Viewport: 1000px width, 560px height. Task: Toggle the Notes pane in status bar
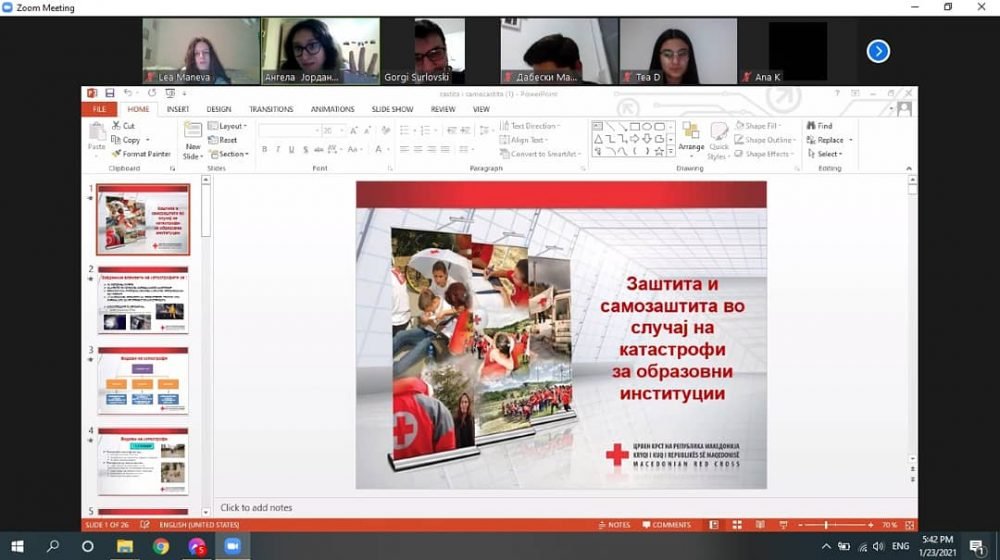[615, 525]
